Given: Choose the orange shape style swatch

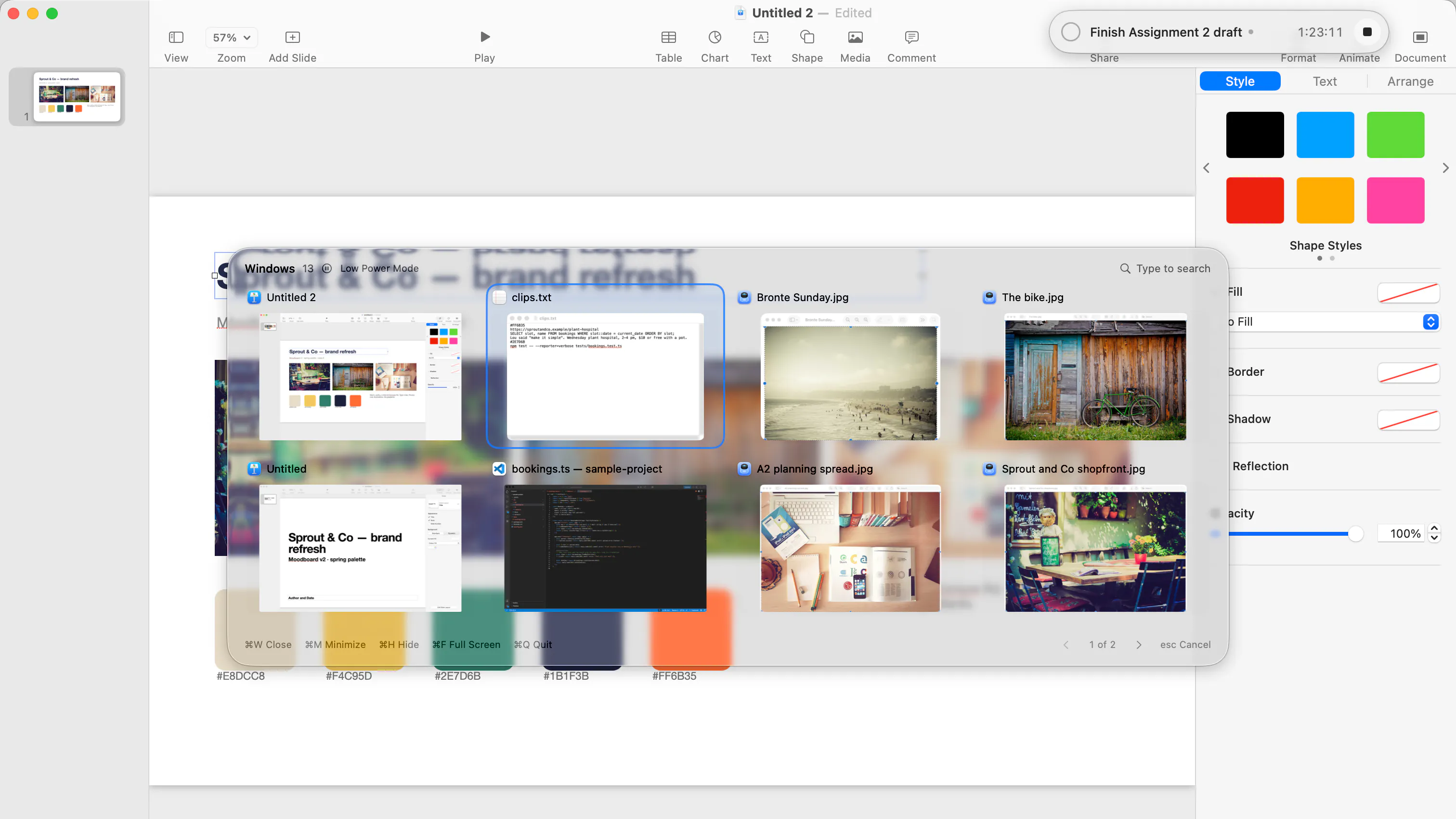Looking at the screenshot, I should coord(1325,200).
